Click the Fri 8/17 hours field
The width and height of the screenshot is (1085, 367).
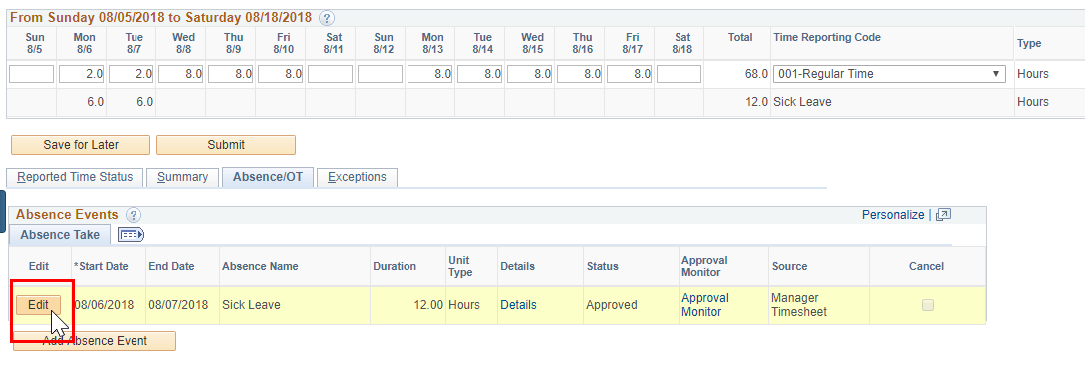[629, 73]
